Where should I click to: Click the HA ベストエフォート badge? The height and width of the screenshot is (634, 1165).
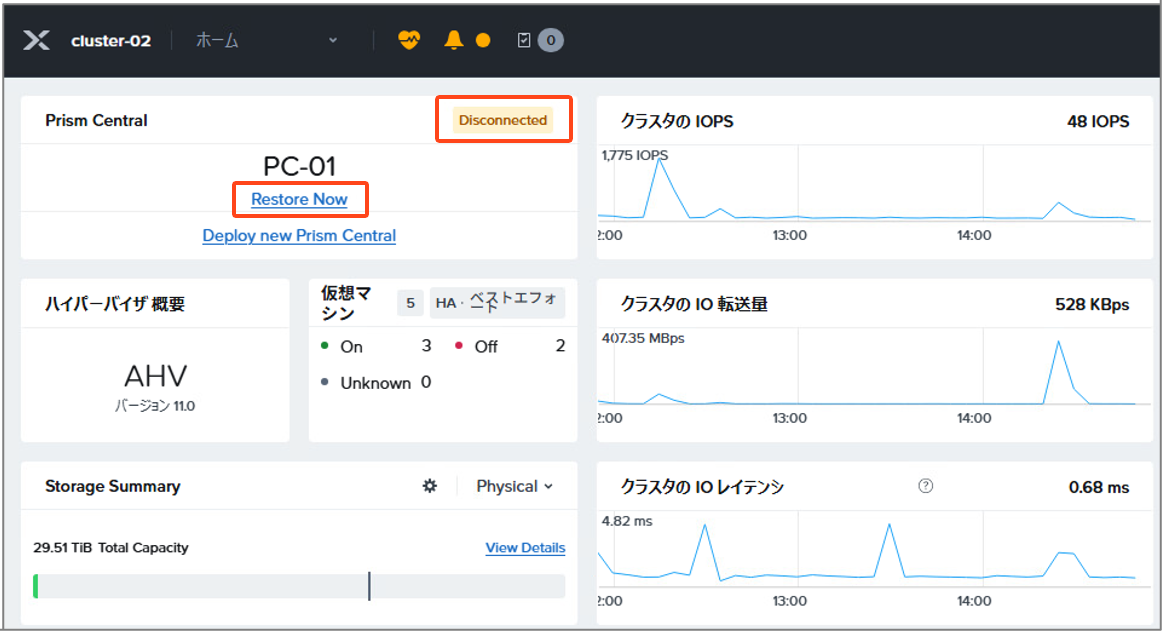coord(497,303)
